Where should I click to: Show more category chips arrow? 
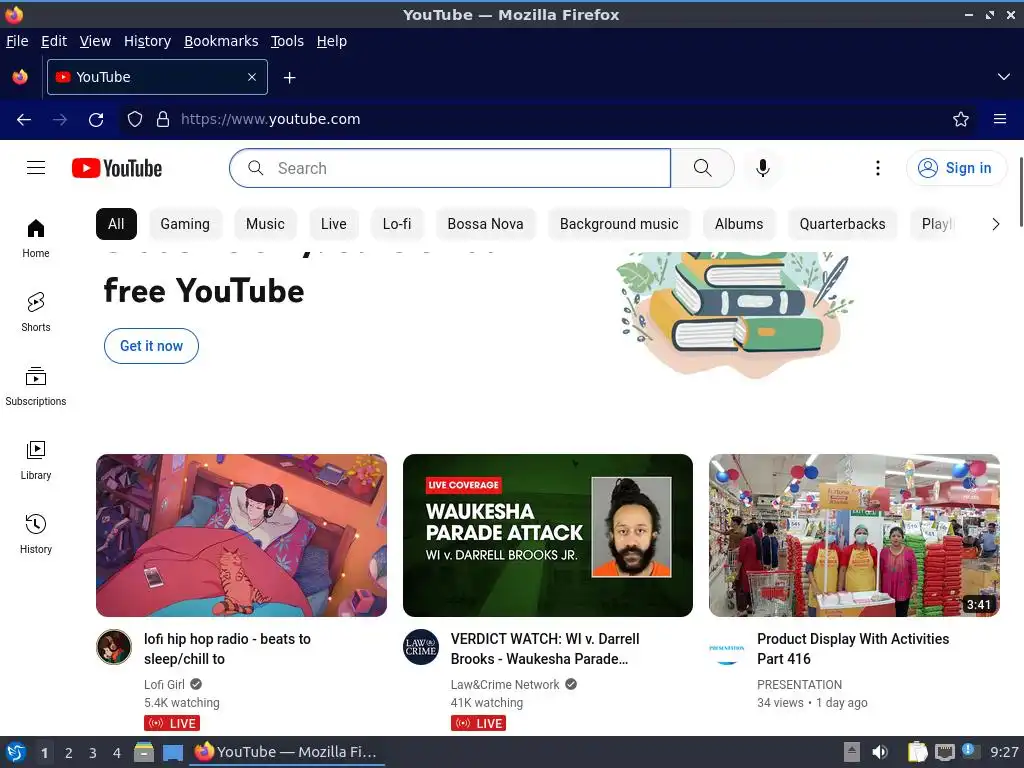click(x=995, y=224)
